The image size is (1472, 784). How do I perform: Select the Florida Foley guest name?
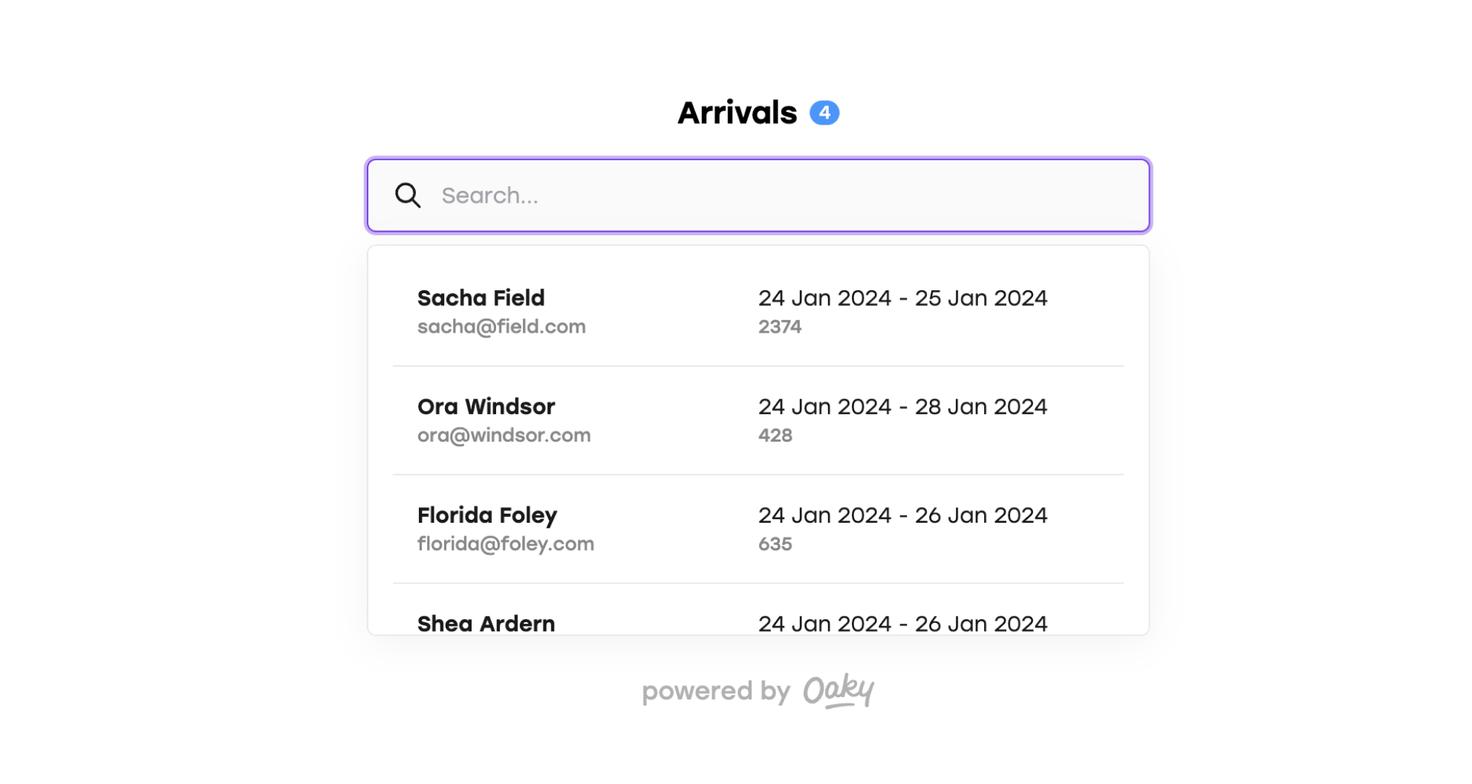pyautogui.click(x=487, y=515)
